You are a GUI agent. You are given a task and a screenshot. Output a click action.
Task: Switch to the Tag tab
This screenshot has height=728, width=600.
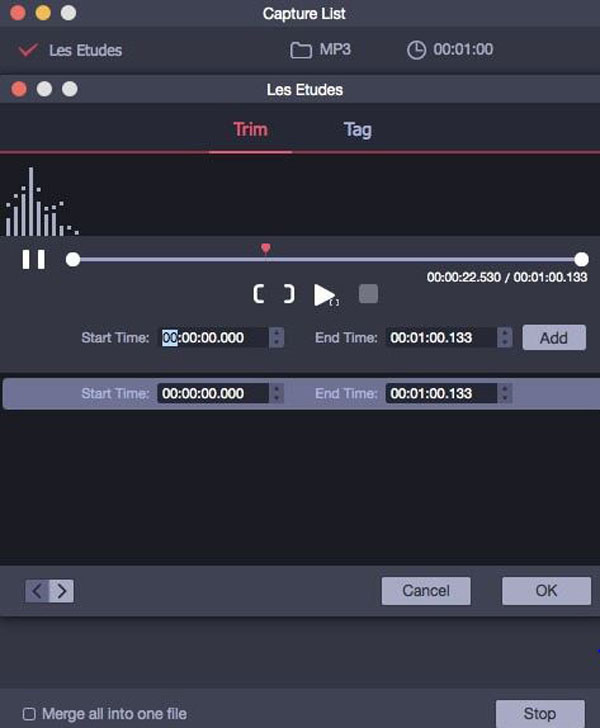pyautogui.click(x=357, y=129)
